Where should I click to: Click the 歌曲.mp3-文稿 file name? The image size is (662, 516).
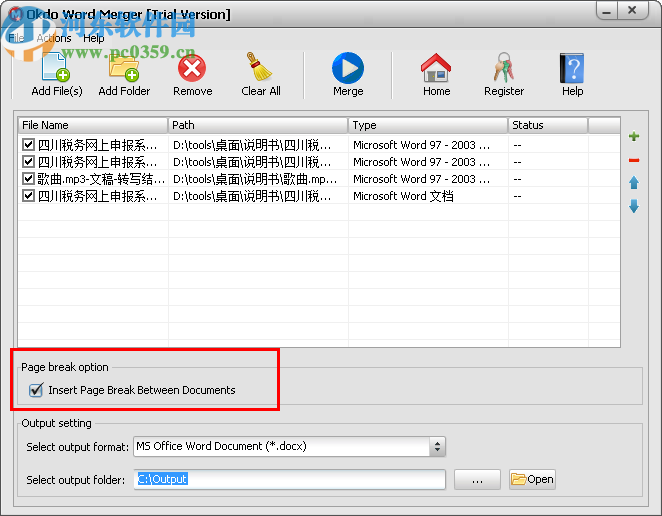(x=101, y=179)
